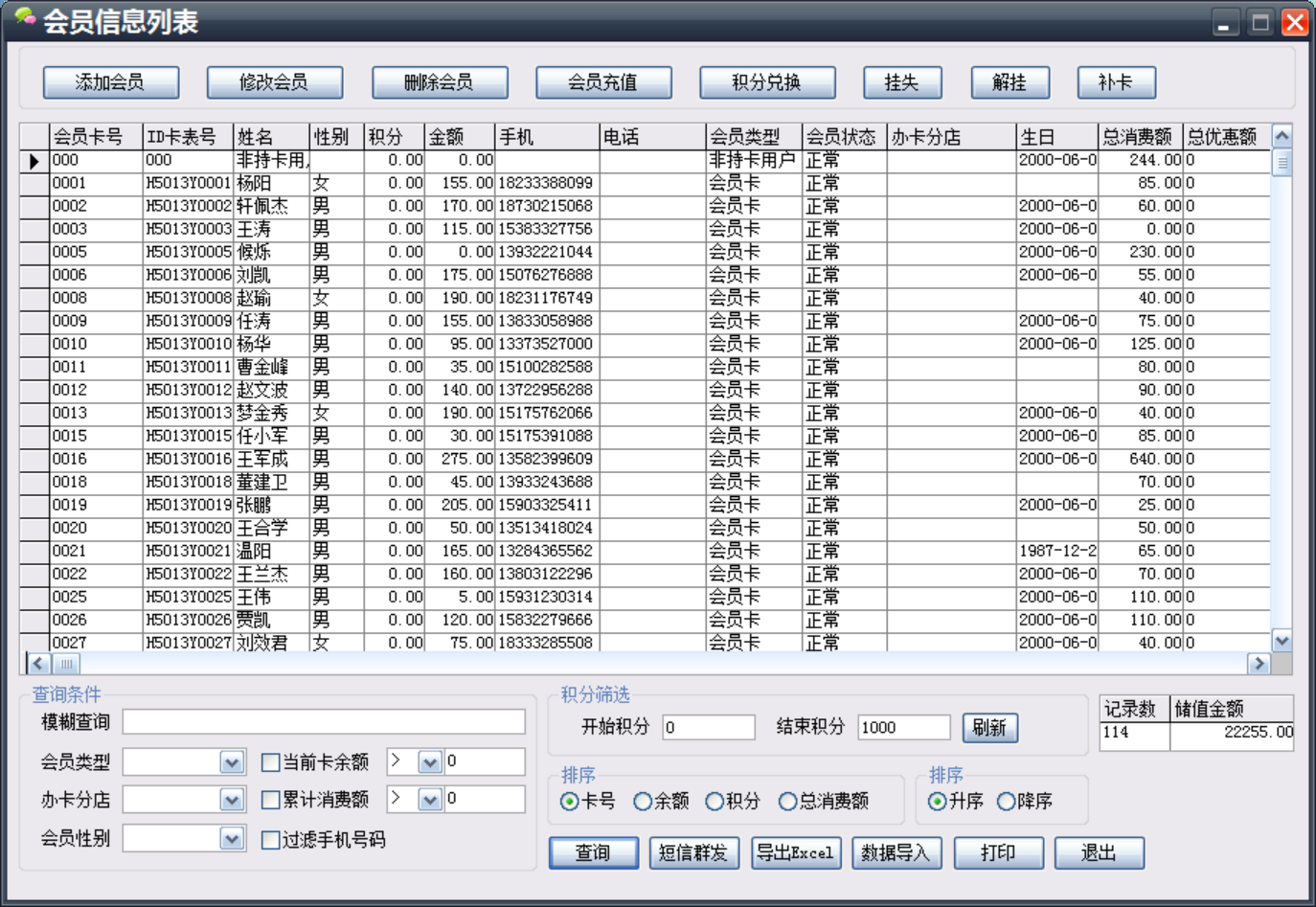This screenshot has width=1316, height=907.
Task: Click the ID卡表号 column header
Action: 189,137
